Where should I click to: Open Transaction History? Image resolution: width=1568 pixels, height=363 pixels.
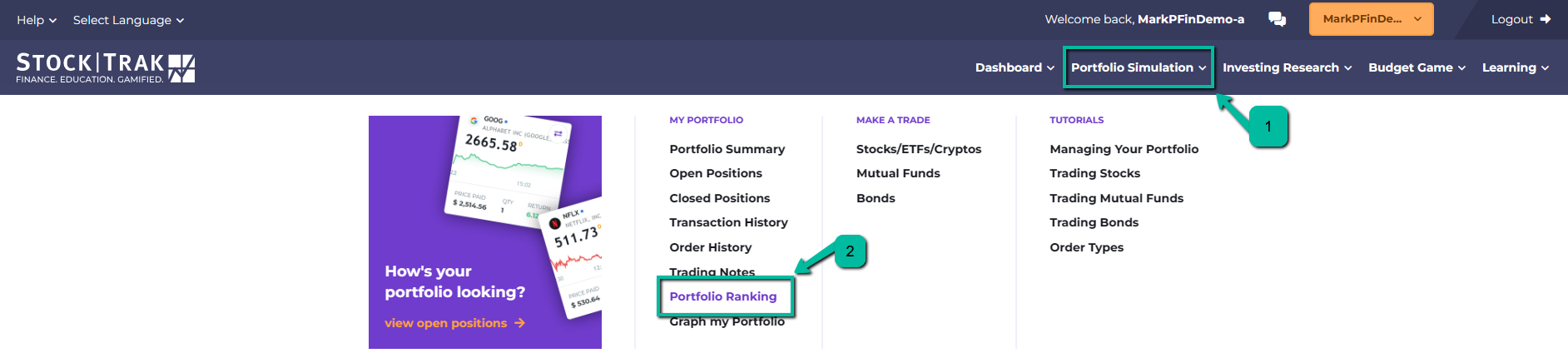pos(728,222)
